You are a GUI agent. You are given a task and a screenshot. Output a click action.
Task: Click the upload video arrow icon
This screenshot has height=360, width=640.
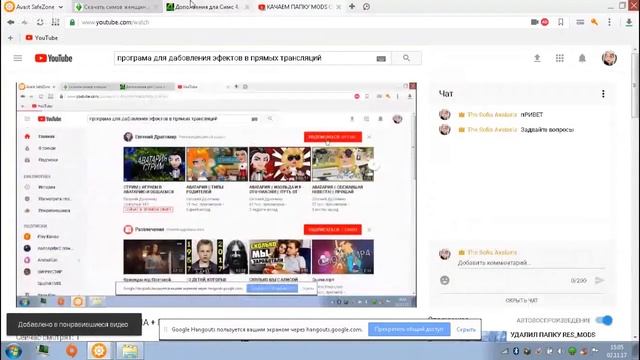point(537,58)
